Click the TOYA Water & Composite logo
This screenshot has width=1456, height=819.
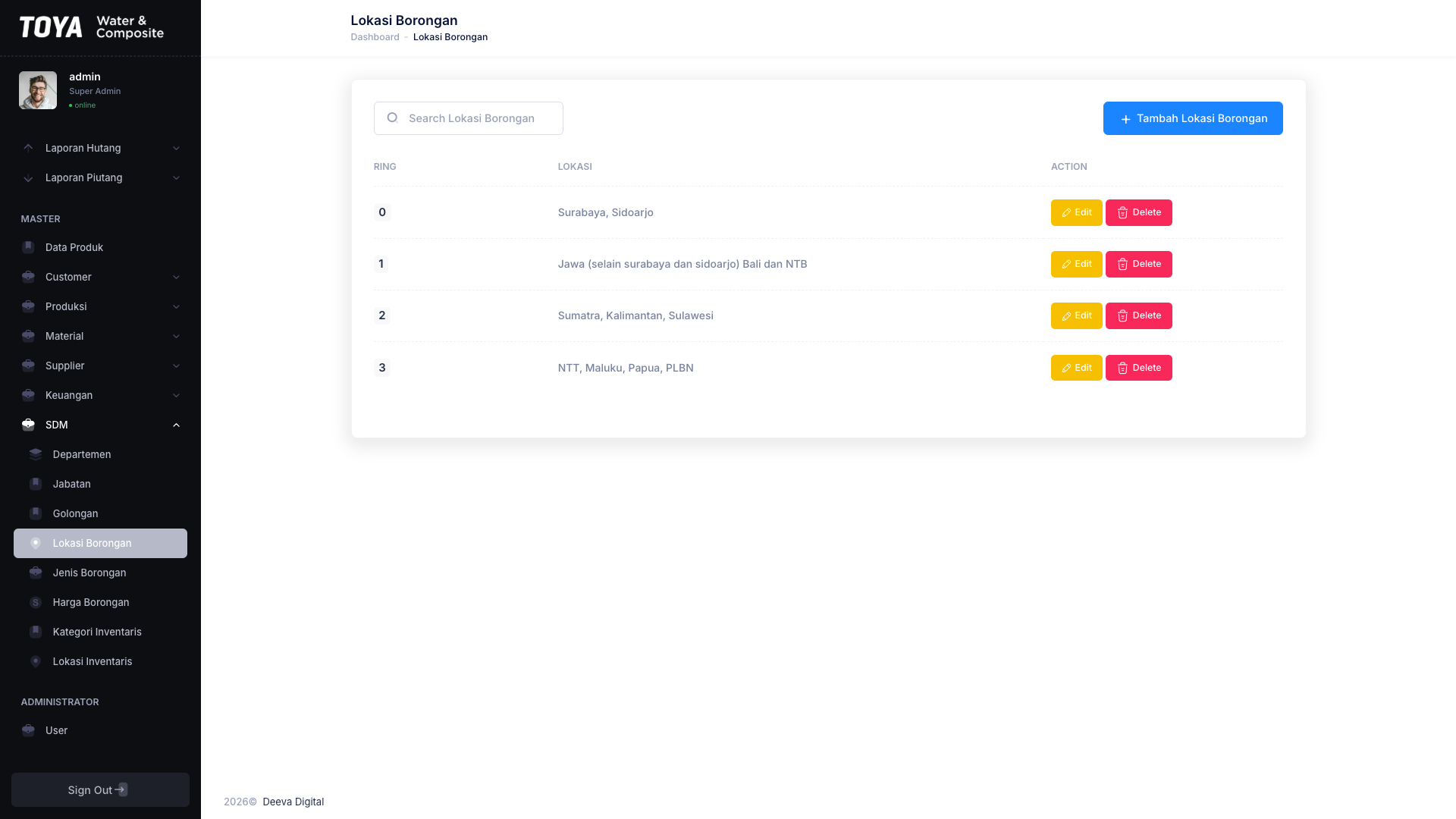pyautogui.click(x=92, y=27)
